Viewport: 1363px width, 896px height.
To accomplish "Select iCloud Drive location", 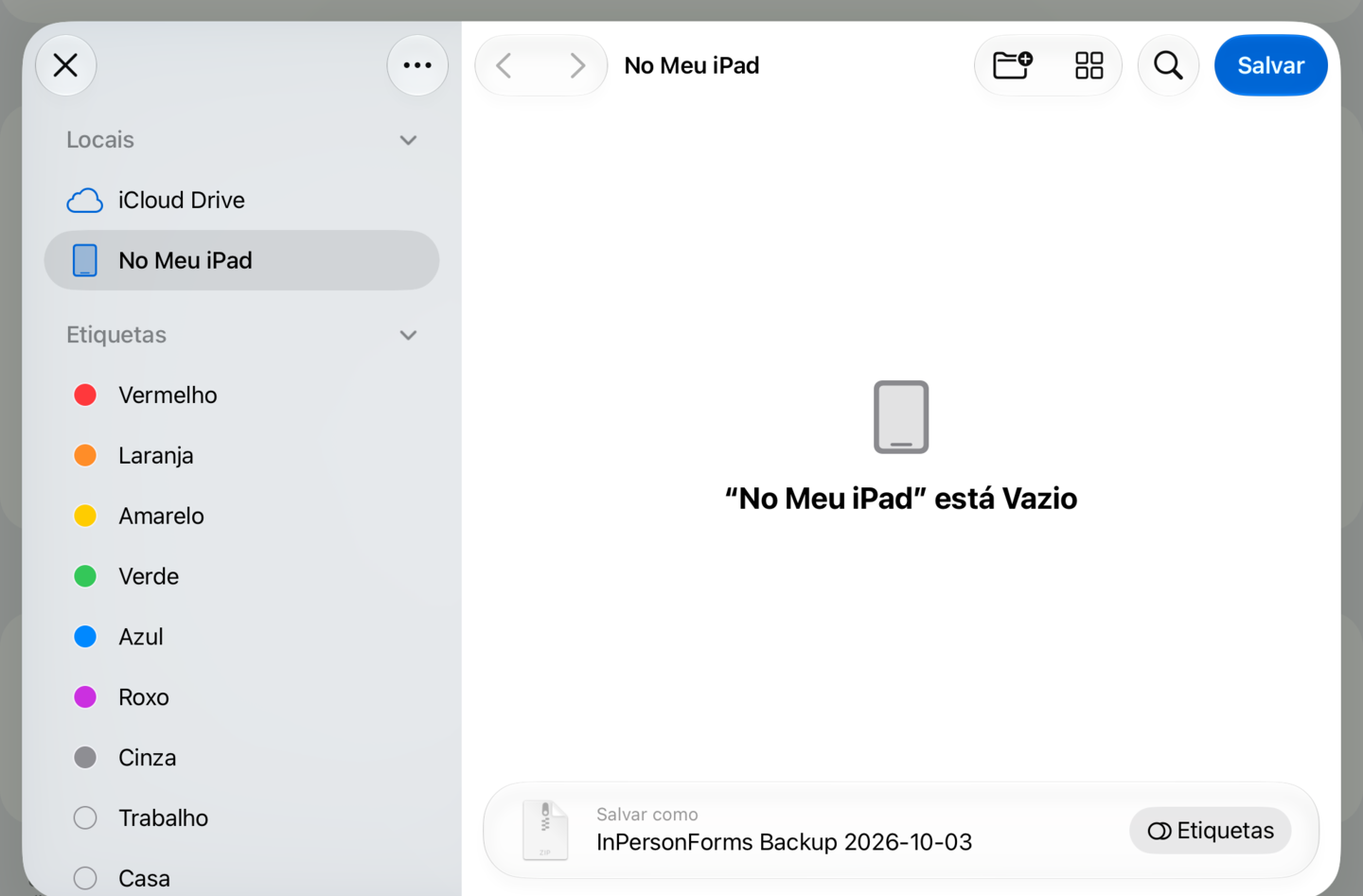I will 241,200.
